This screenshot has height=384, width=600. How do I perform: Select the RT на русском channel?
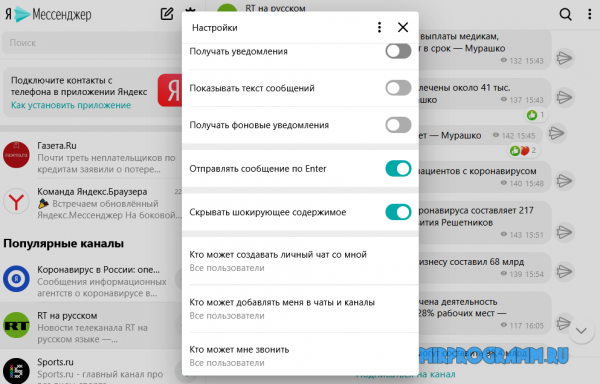pos(92,326)
